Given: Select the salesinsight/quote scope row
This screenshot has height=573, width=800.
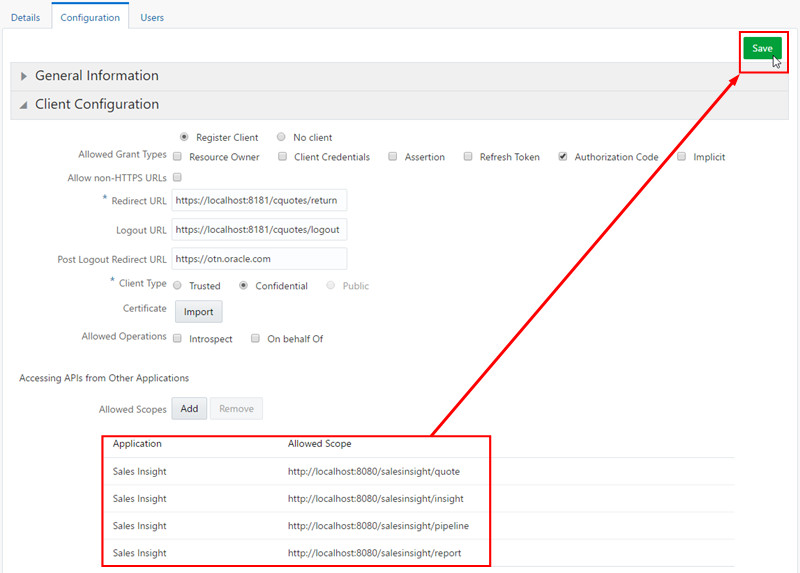Looking at the screenshot, I should tap(419, 471).
